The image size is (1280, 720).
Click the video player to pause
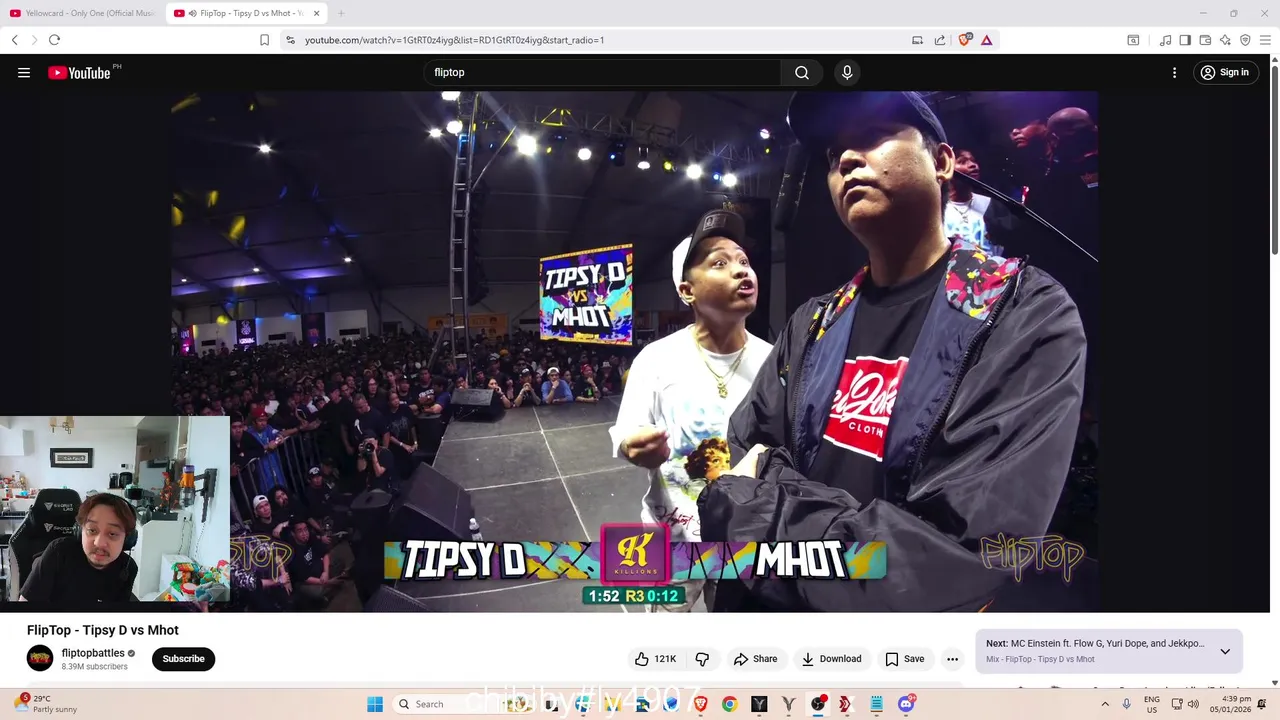click(634, 351)
